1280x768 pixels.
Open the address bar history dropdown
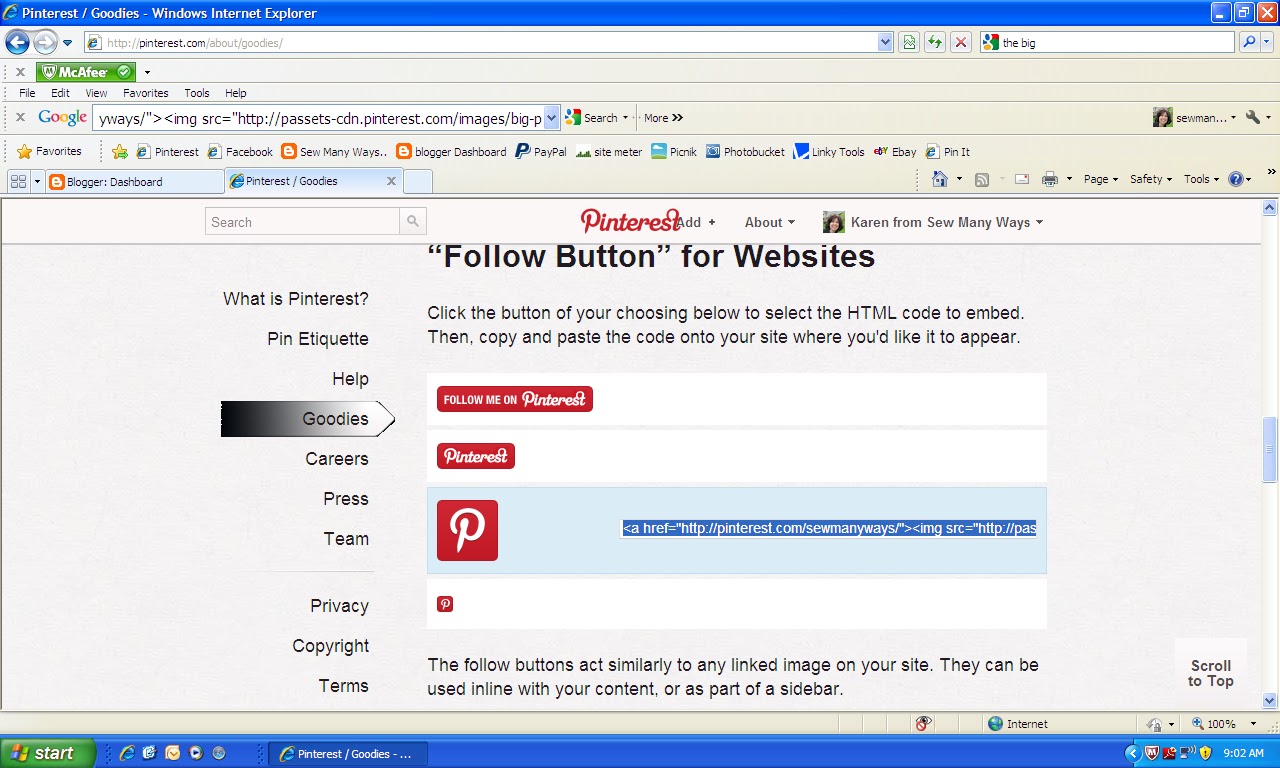click(x=885, y=42)
